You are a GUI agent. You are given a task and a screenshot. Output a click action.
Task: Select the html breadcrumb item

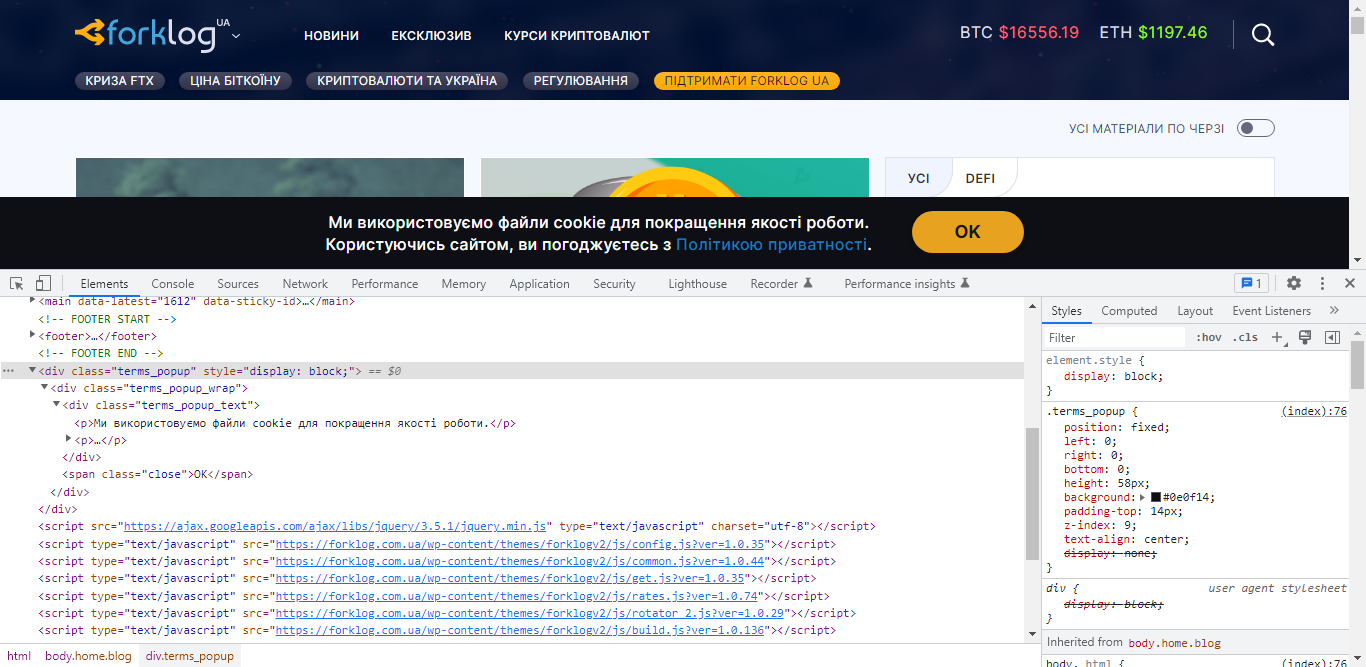(19, 656)
